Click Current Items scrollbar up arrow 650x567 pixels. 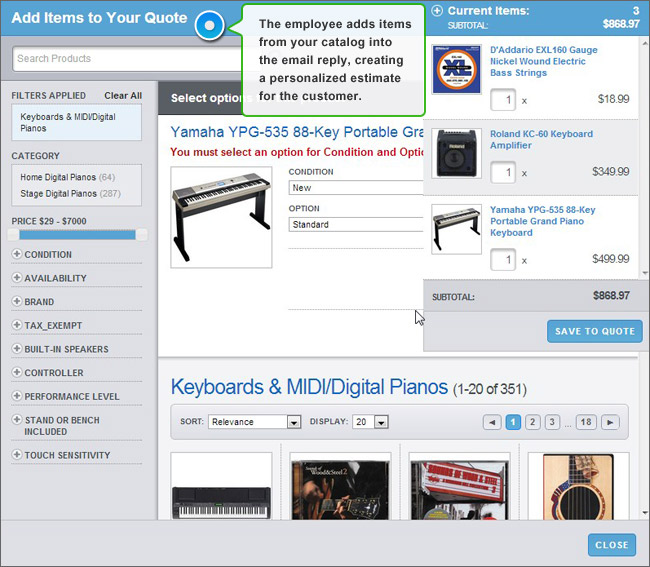tap(645, 43)
